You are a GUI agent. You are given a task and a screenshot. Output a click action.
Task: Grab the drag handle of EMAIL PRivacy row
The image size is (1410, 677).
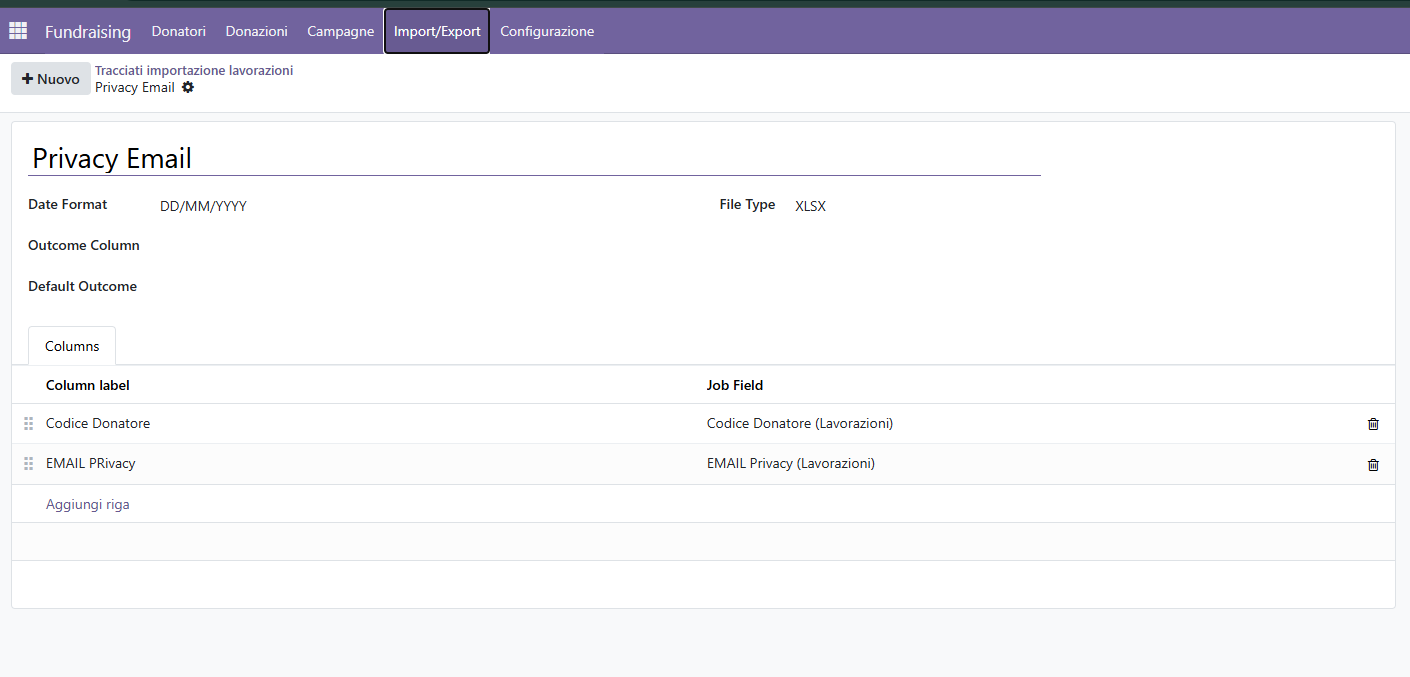[28, 464]
